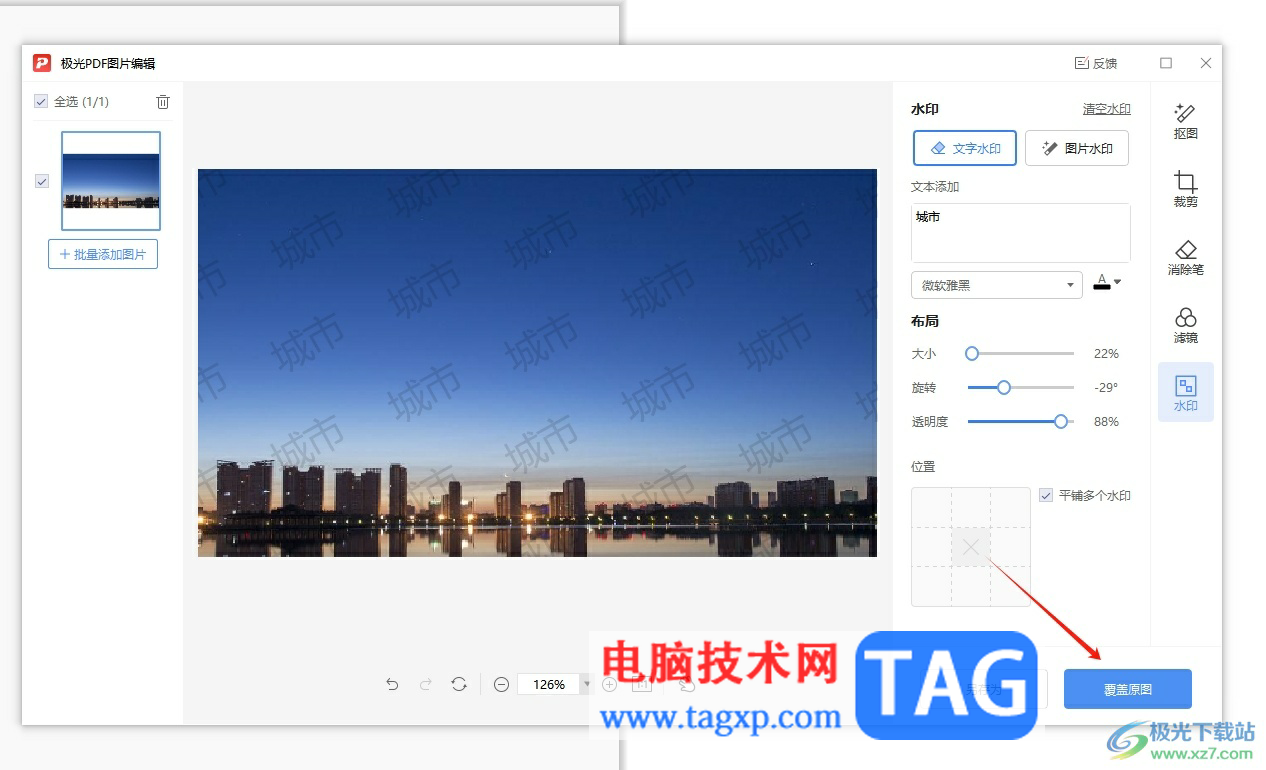Reset the image with the refresh icon
1266x770 pixels.
[459, 684]
